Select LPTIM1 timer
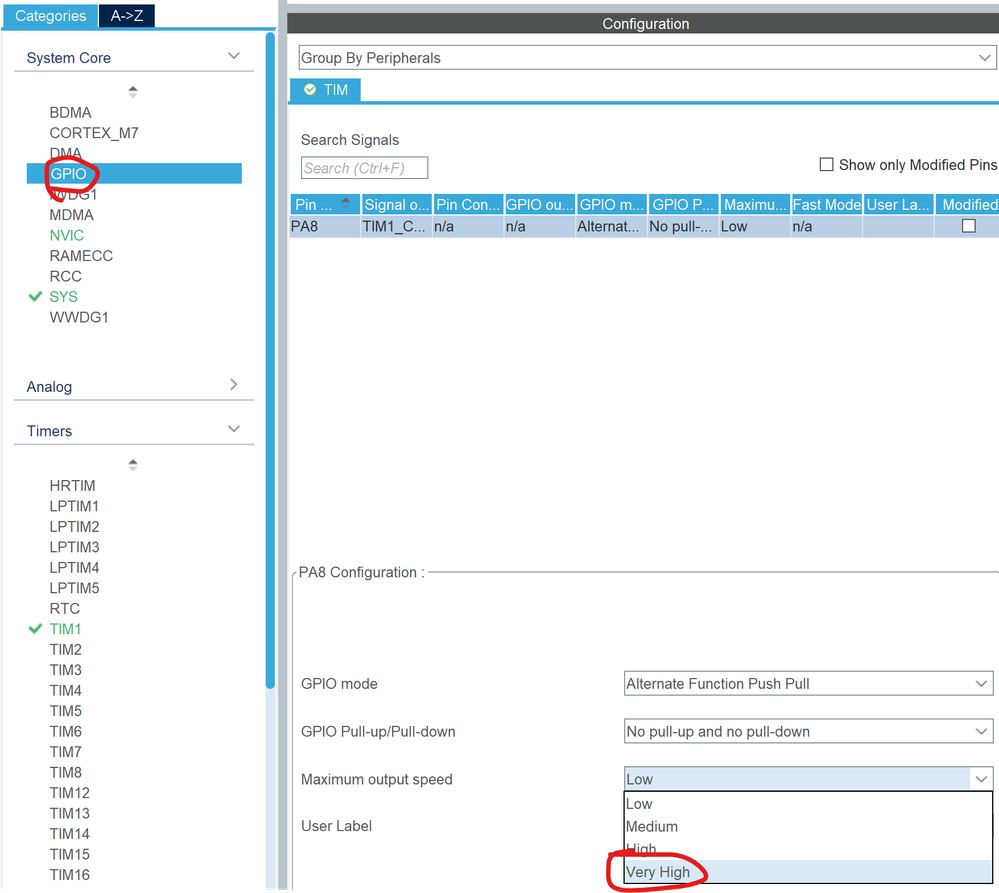The width and height of the screenshot is (999, 893). pyautogui.click(x=74, y=506)
